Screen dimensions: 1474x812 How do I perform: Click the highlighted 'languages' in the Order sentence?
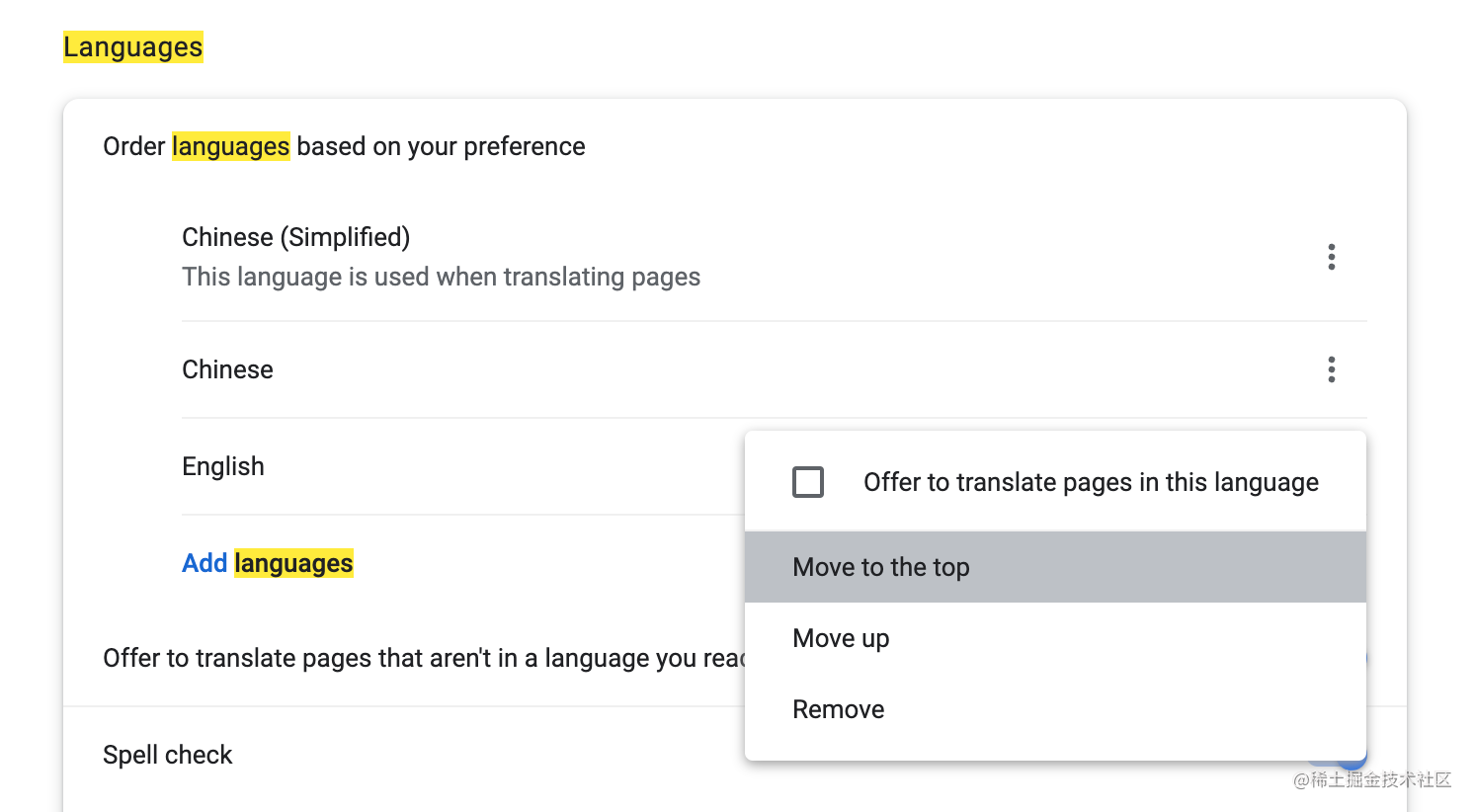click(x=230, y=146)
